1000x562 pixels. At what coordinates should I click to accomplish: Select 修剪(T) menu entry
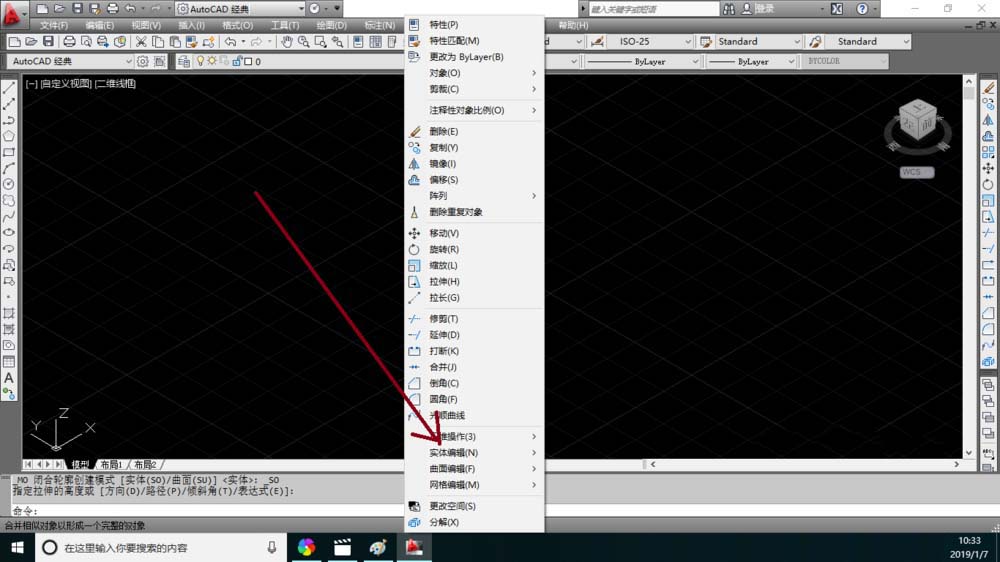474,318
